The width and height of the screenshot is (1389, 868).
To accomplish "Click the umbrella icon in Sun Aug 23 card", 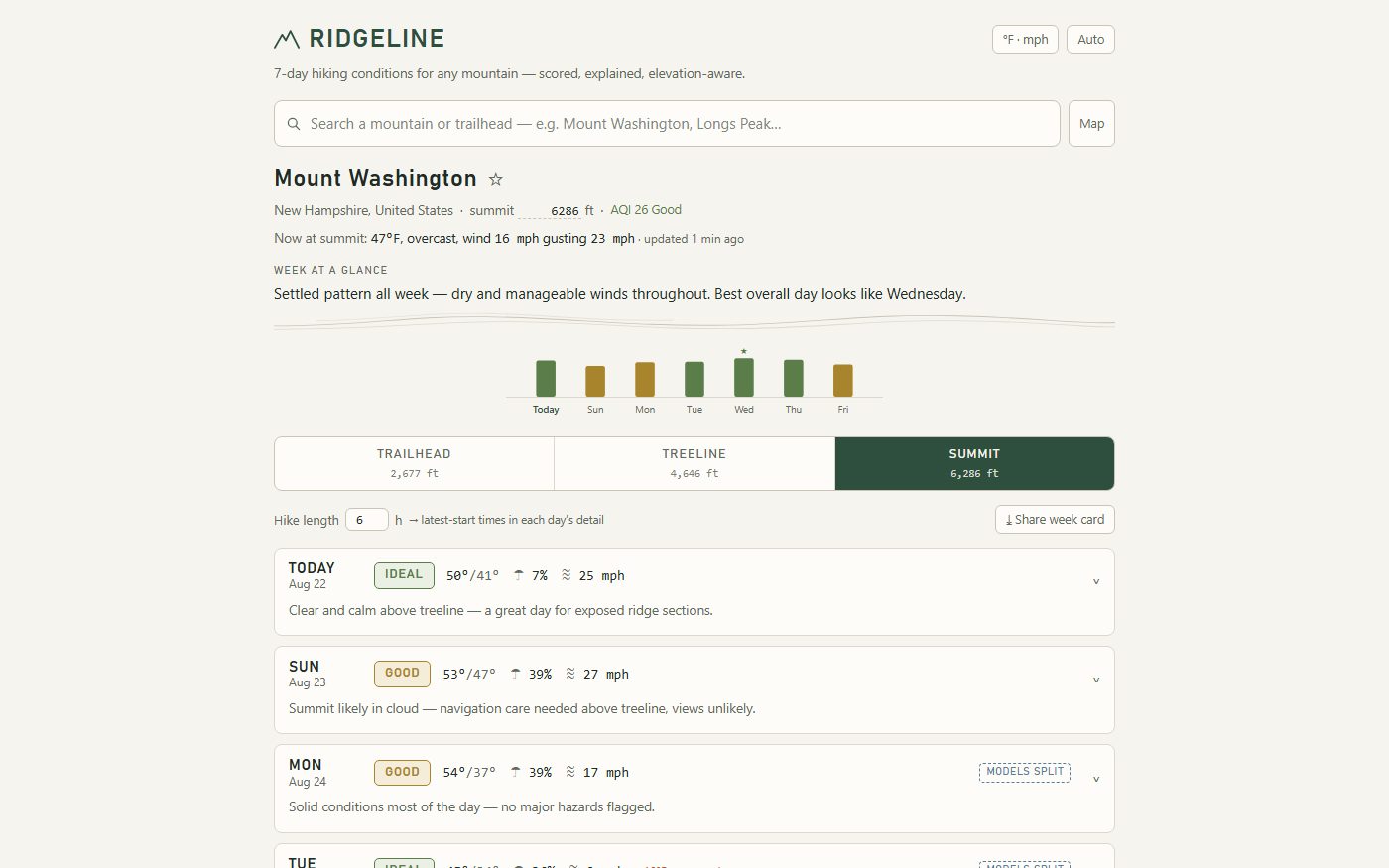I will click(516, 674).
